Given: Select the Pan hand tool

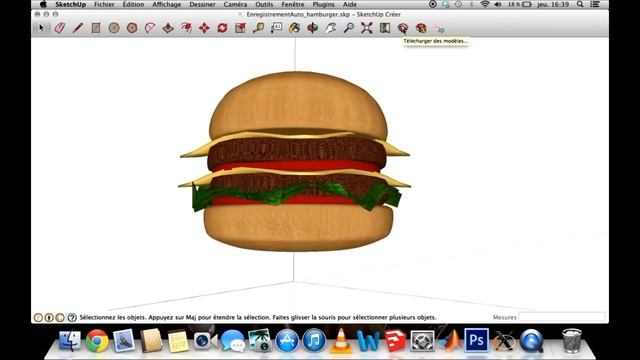Looking at the screenshot, I should click(x=331, y=28).
